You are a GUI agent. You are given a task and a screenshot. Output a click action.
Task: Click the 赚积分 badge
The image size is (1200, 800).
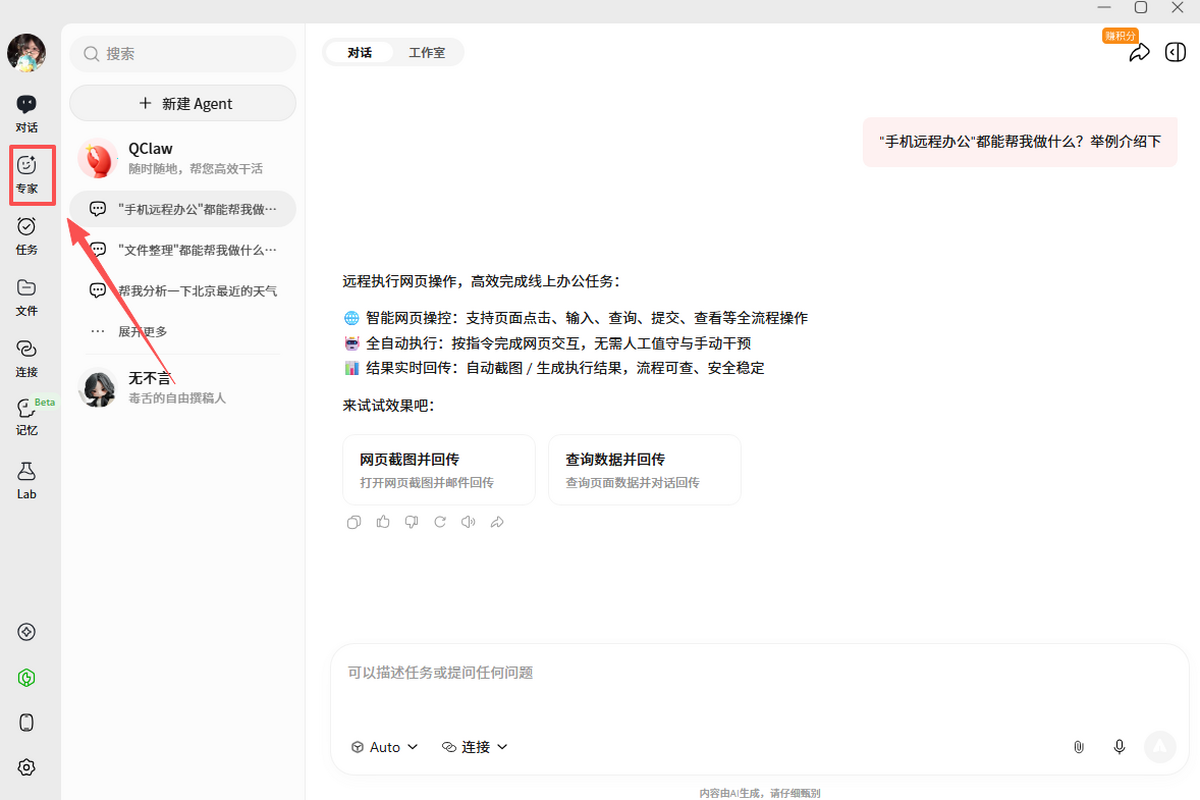1121,35
